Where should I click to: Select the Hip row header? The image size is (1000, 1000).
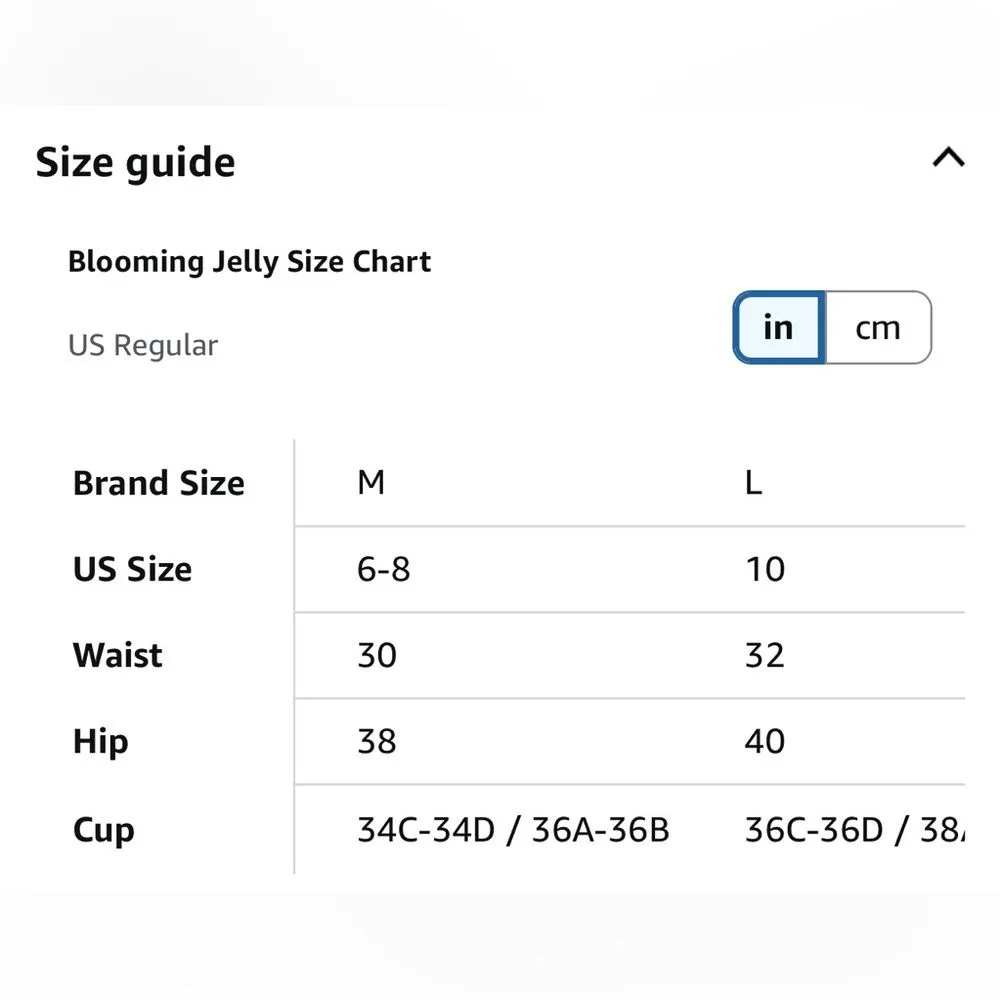[x=101, y=742]
